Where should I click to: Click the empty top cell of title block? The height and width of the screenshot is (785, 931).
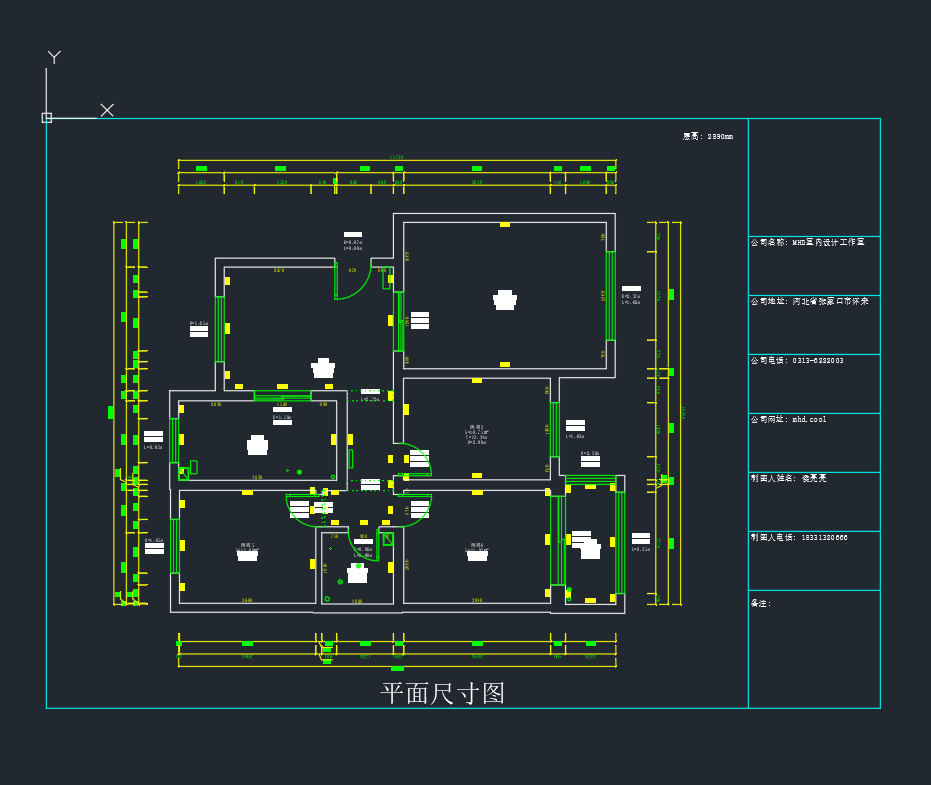click(x=814, y=176)
